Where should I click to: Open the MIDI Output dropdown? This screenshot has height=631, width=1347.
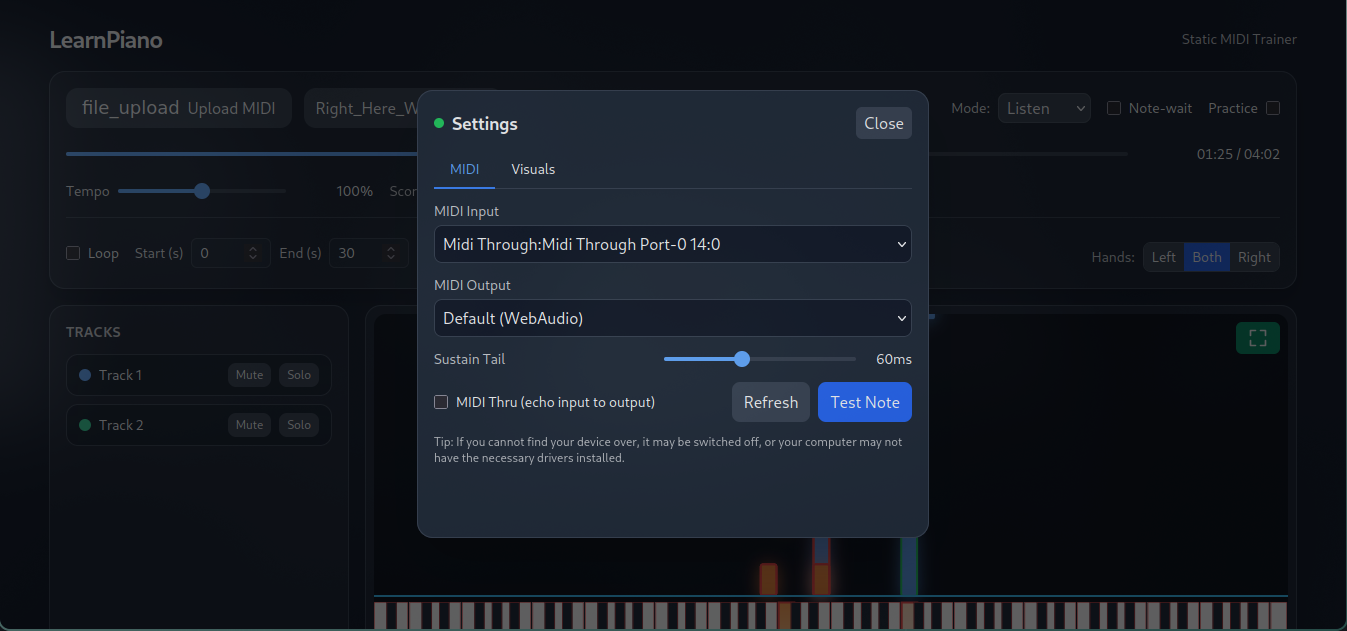(672, 318)
